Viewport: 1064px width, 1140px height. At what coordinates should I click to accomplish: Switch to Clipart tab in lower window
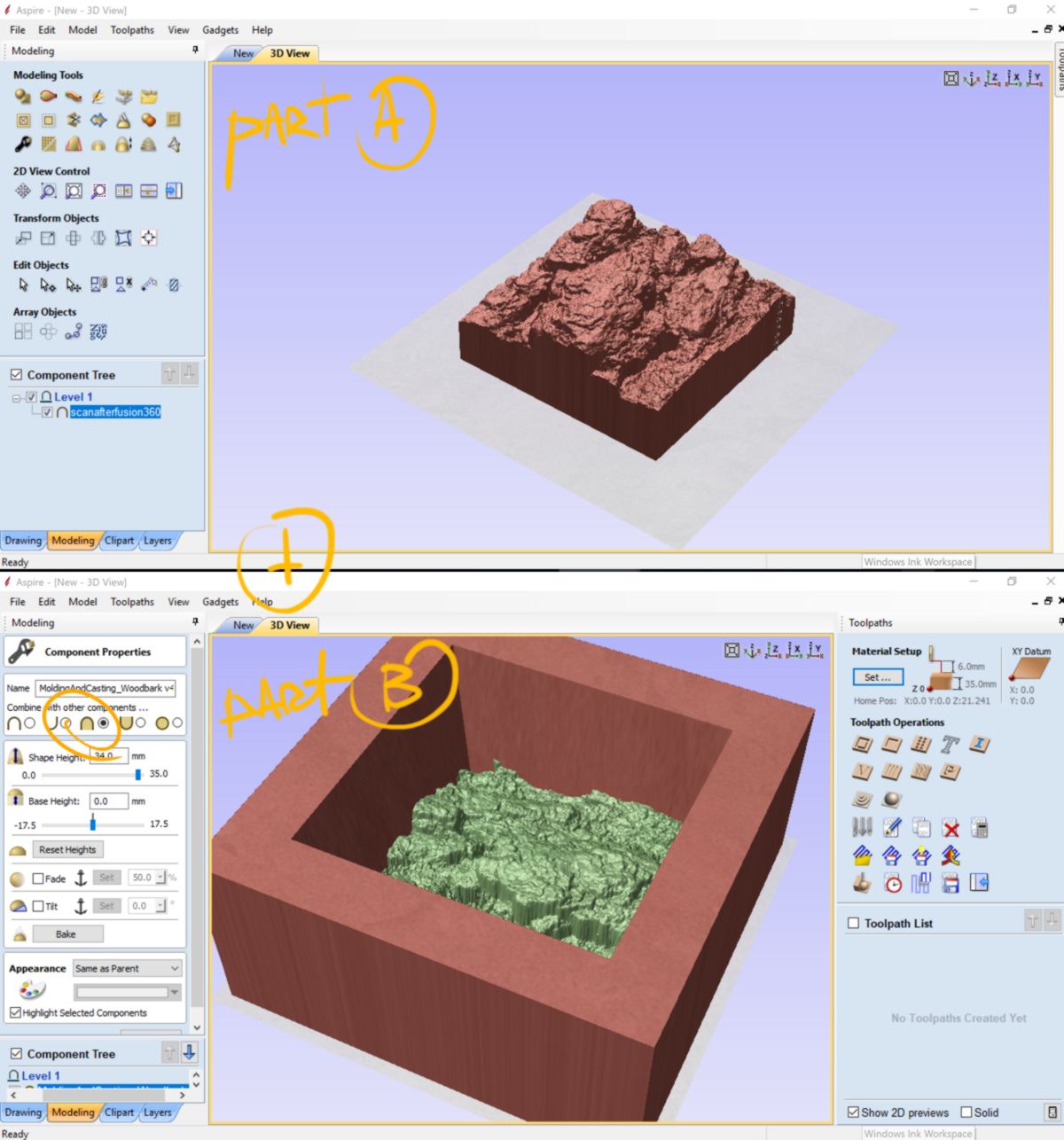coord(119,1113)
